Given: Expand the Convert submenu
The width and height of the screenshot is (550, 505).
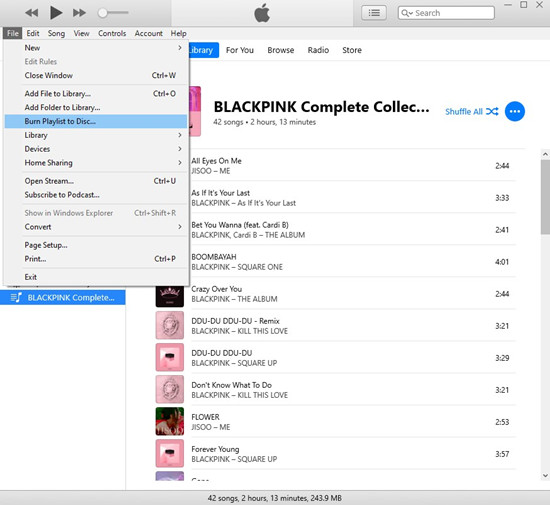Looking at the screenshot, I should 96,227.
